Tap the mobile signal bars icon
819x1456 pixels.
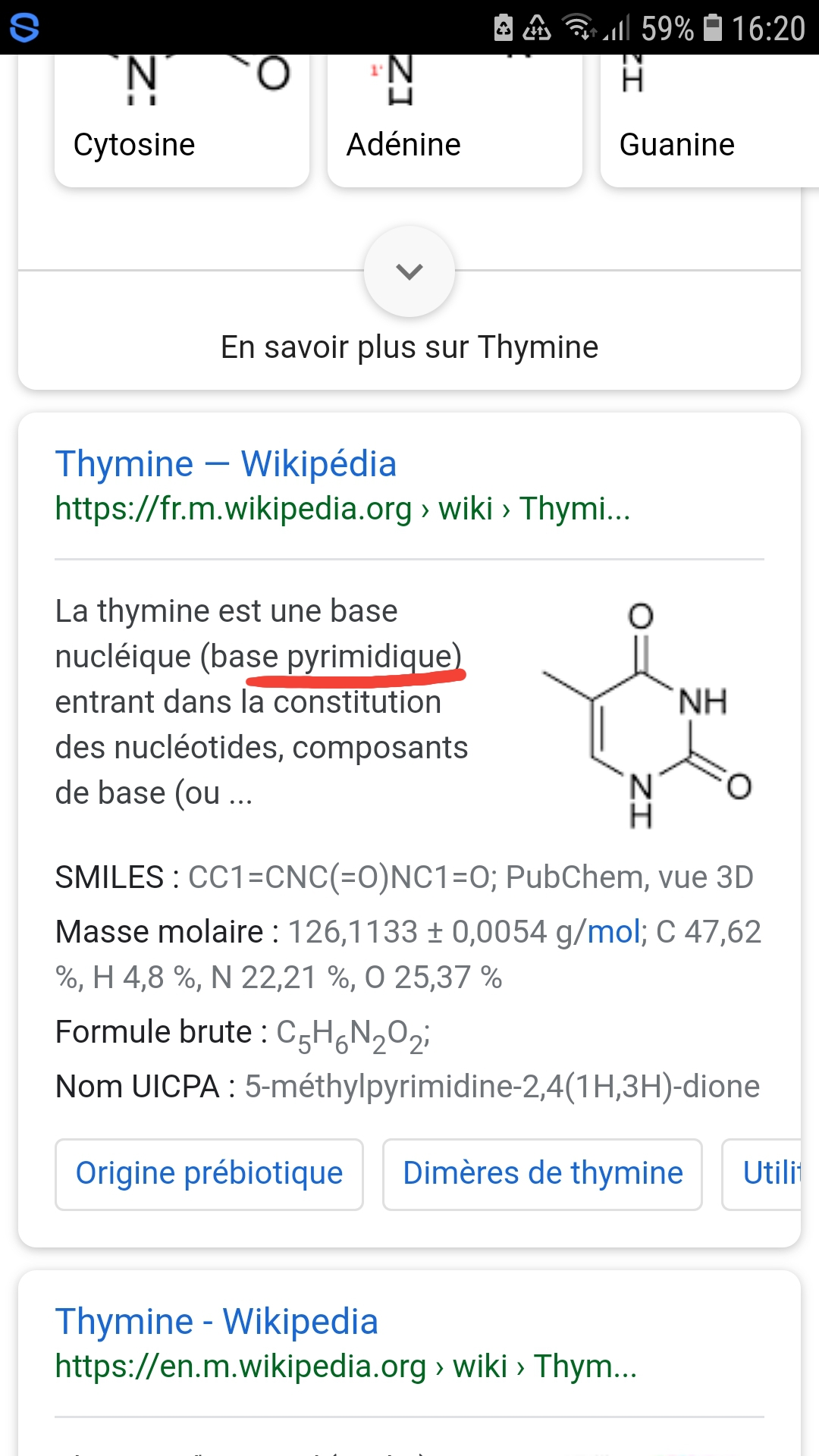pyautogui.click(x=617, y=29)
